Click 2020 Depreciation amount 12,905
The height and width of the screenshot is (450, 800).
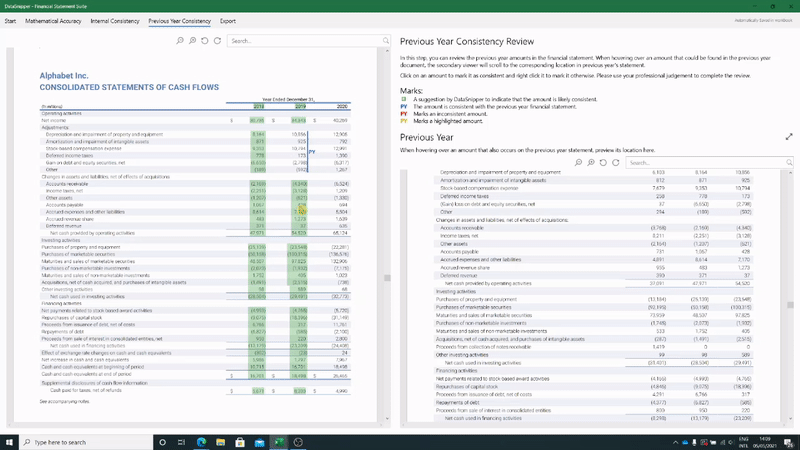[x=340, y=134]
